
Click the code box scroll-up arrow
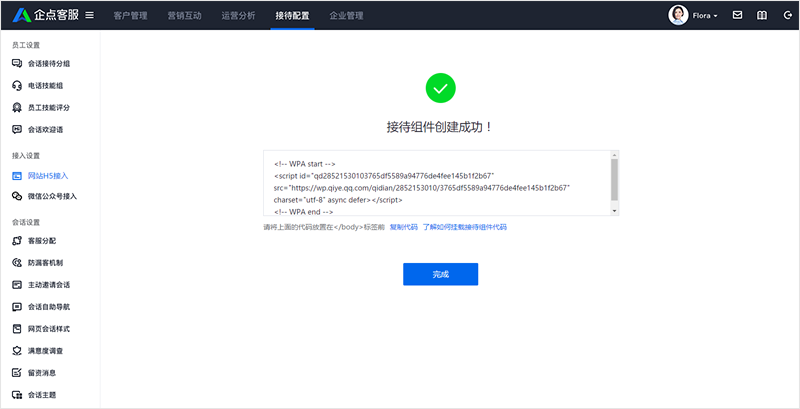point(614,155)
